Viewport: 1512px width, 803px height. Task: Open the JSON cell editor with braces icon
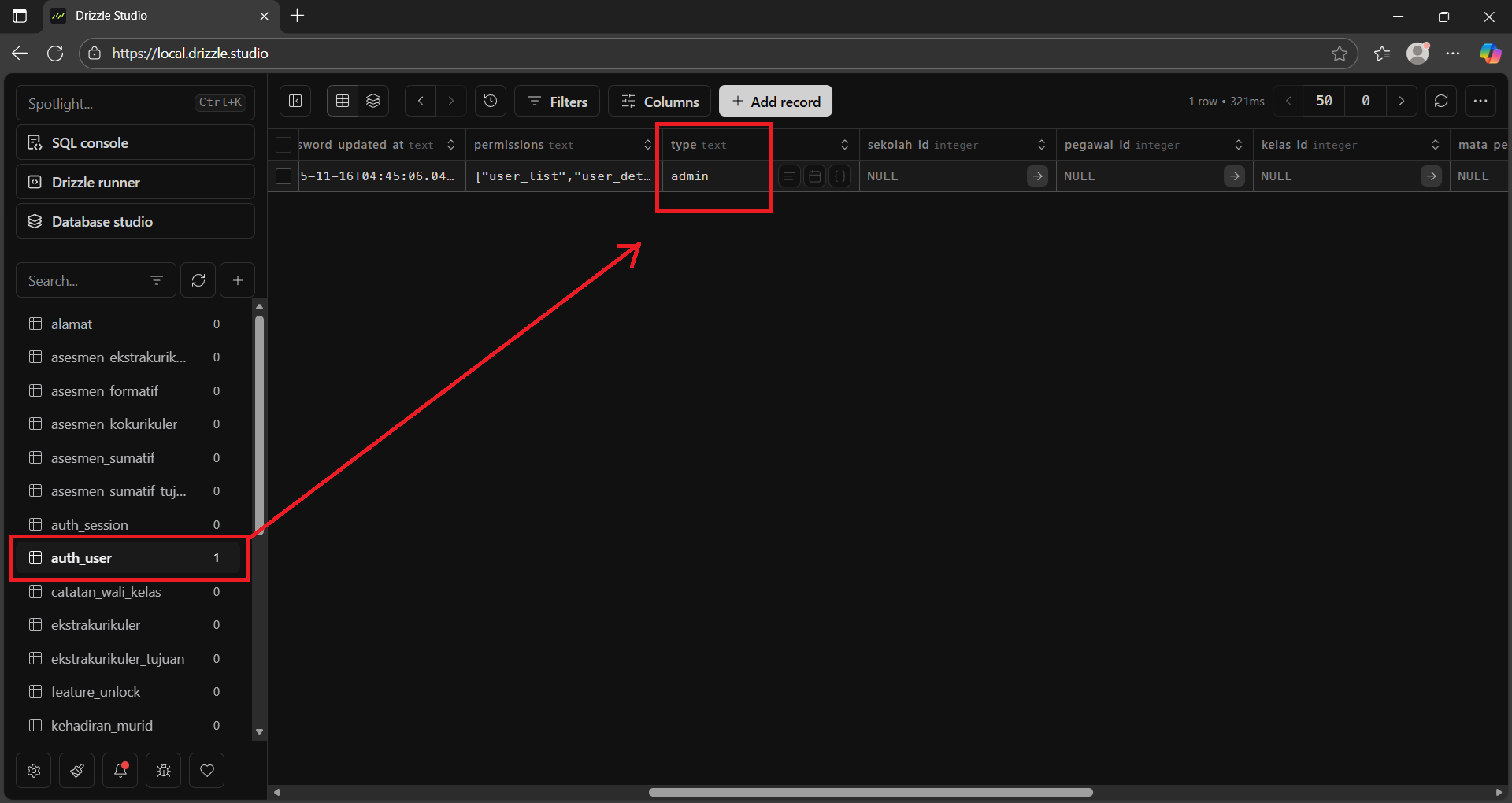pyautogui.click(x=840, y=176)
